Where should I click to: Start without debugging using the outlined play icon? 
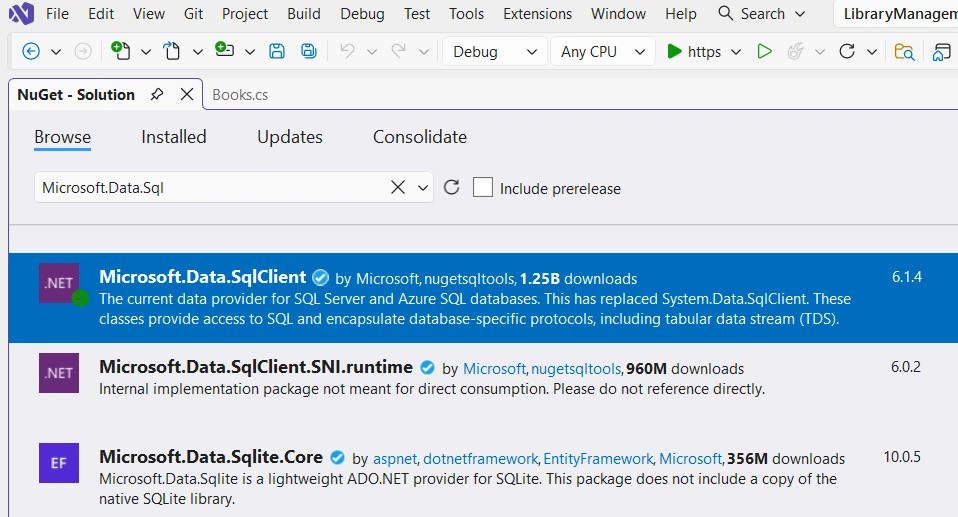coord(764,52)
